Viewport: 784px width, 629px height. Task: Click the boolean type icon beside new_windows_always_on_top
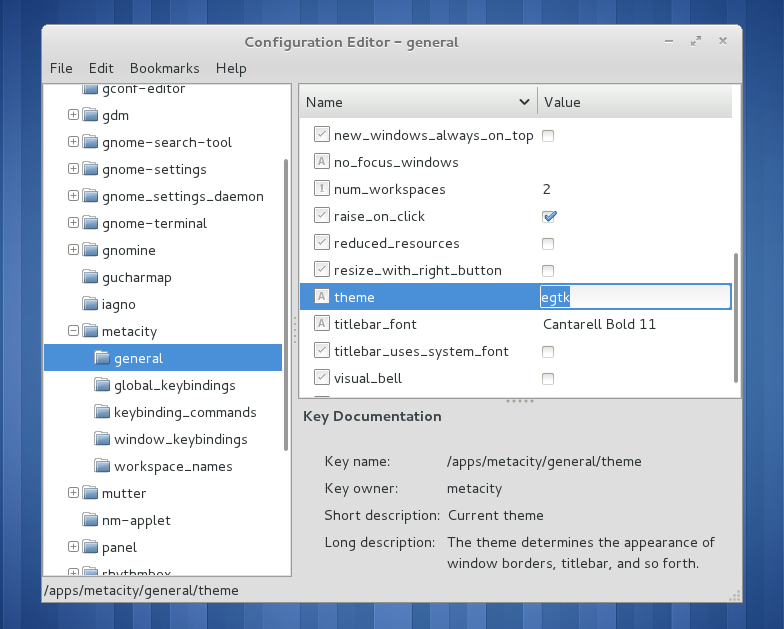pos(322,134)
